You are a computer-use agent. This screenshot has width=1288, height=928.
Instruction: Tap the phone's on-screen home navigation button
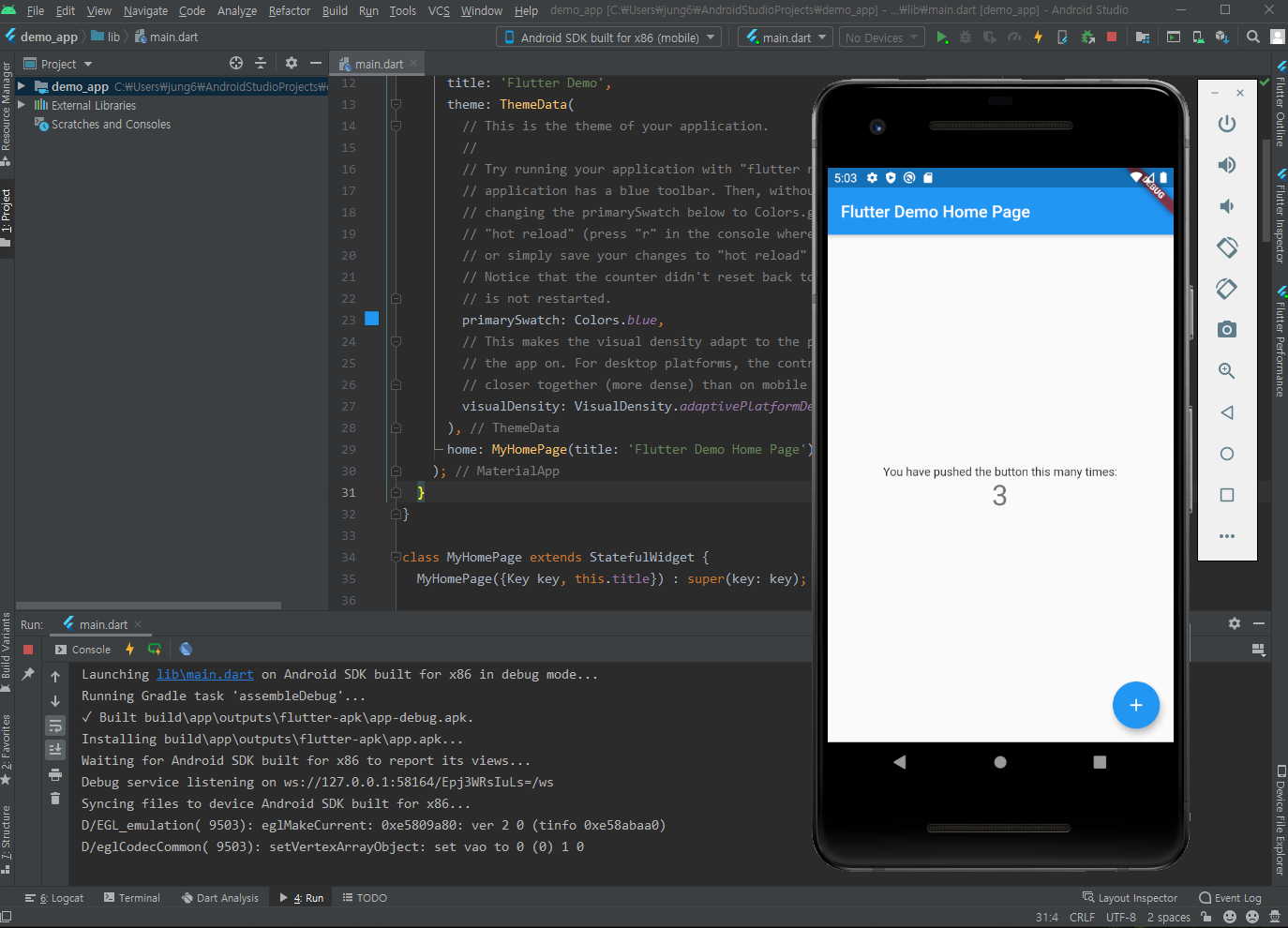(1000, 762)
